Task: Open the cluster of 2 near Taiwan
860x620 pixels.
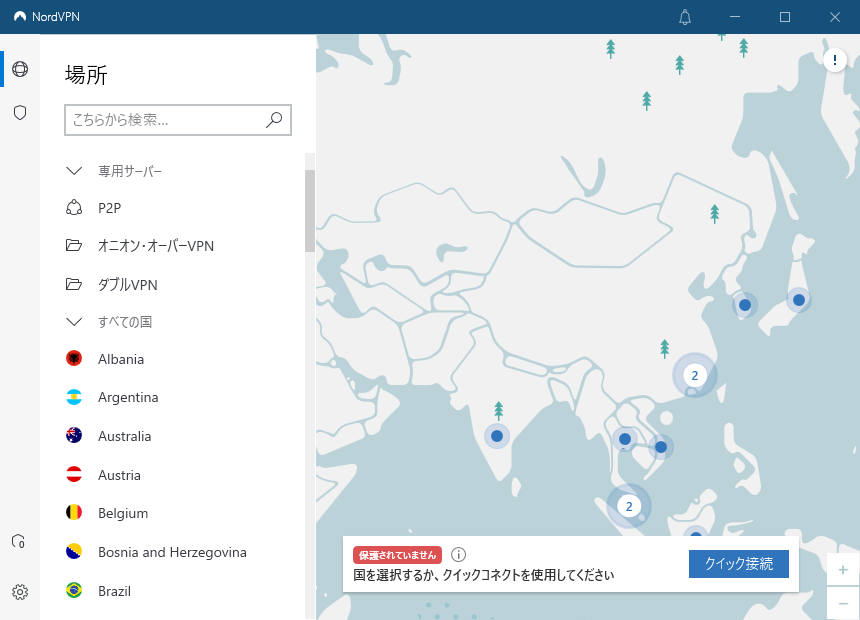Action: 695,375
